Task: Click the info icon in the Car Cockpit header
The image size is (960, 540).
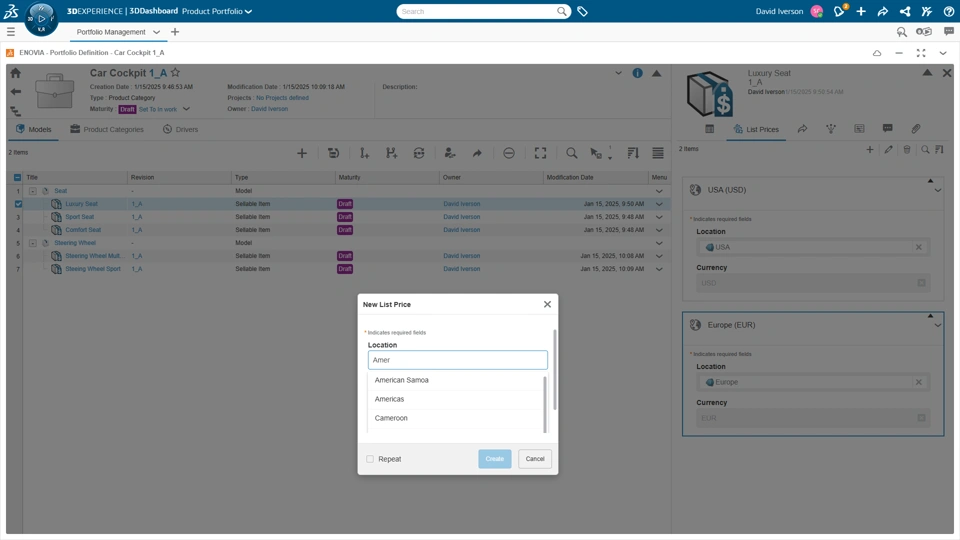Action: pos(637,73)
